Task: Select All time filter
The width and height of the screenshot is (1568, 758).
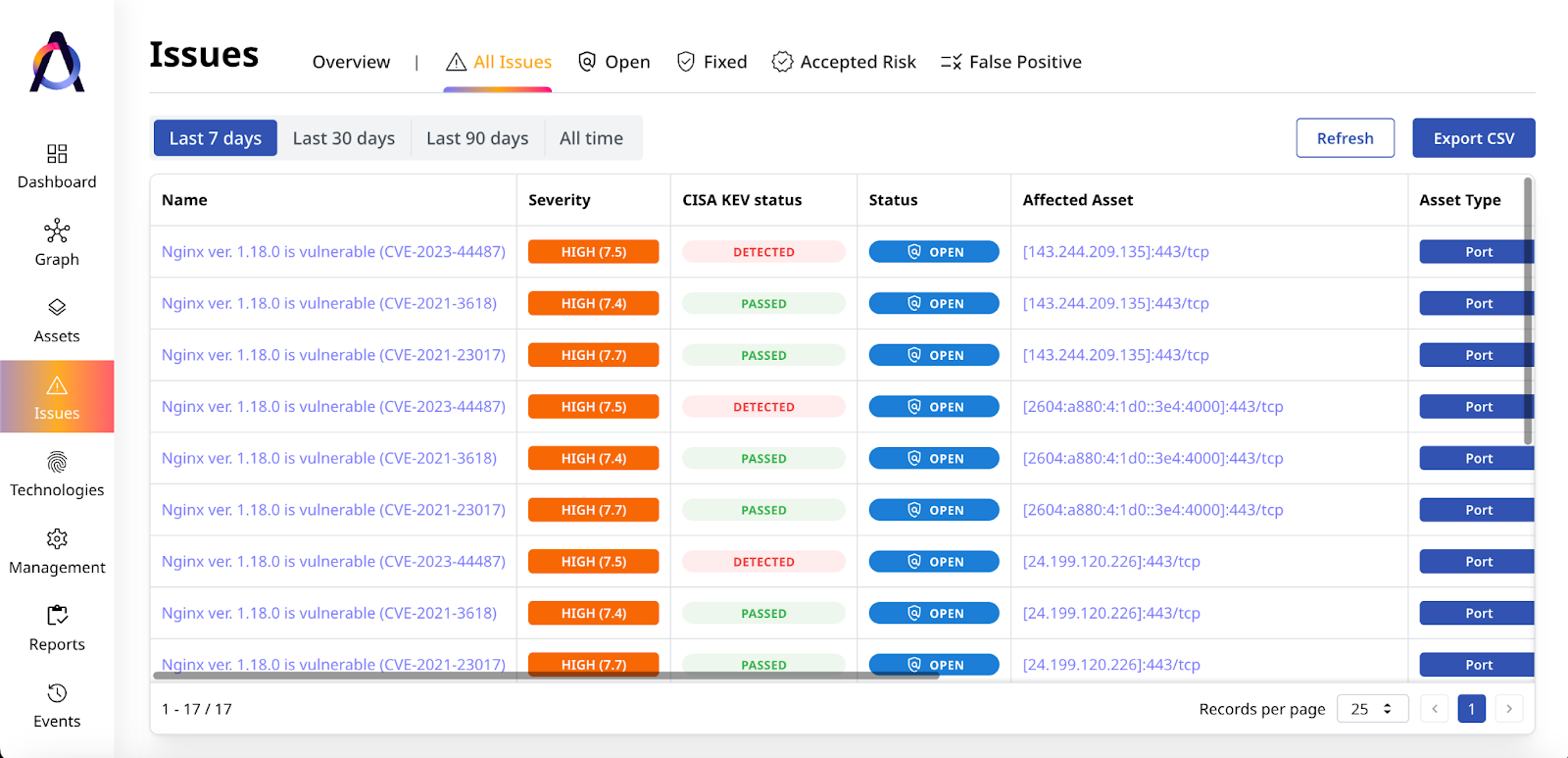Action: (592, 138)
